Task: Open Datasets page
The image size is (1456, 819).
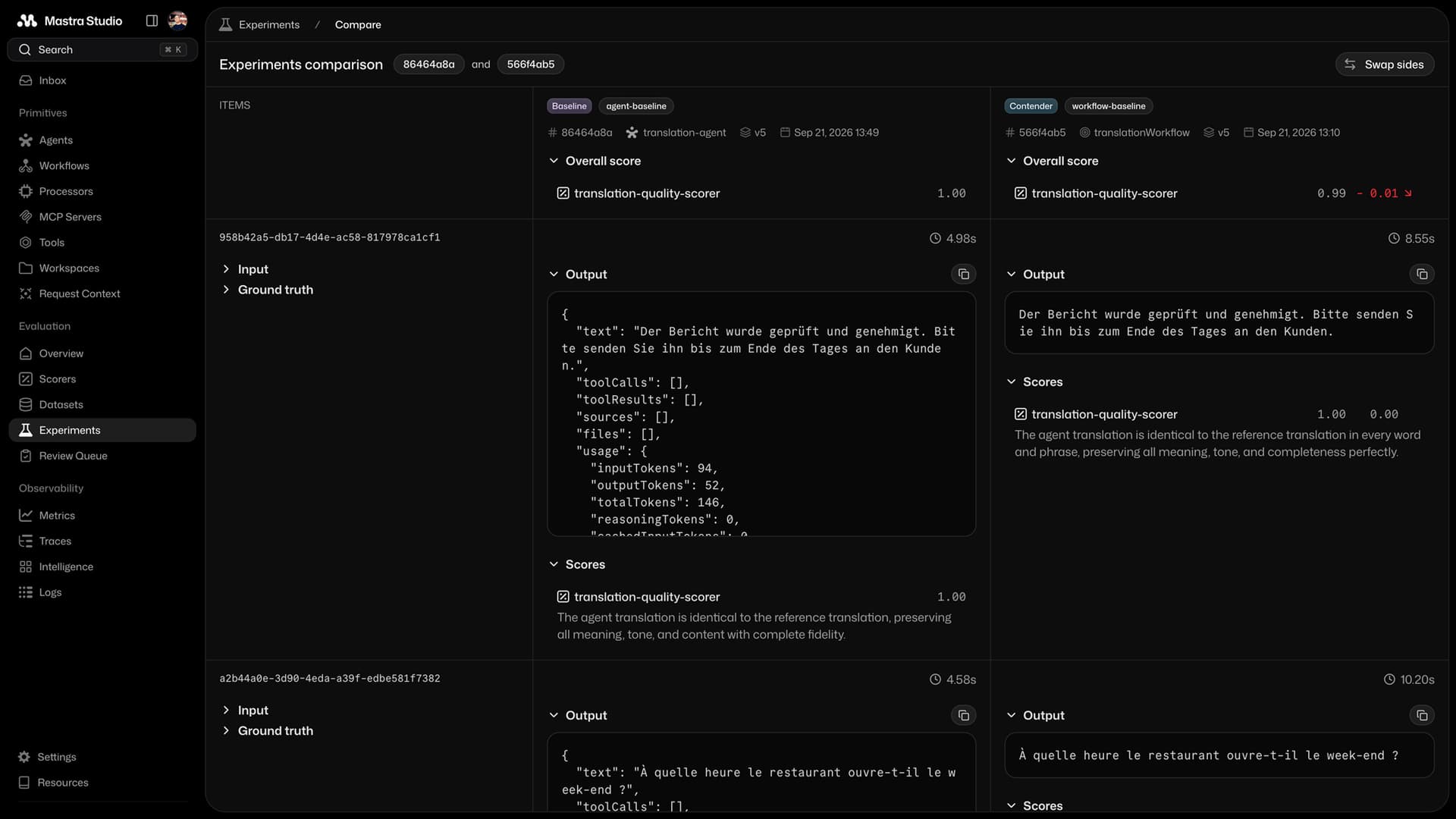Action: (102, 404)
